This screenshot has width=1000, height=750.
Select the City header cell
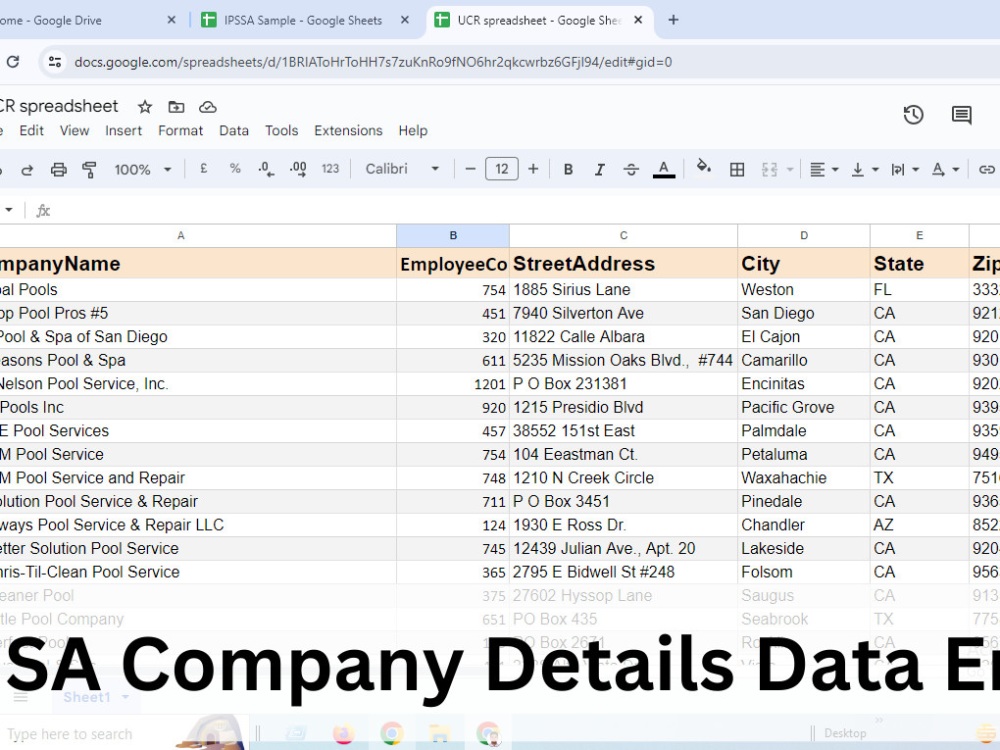pos(804,264)
